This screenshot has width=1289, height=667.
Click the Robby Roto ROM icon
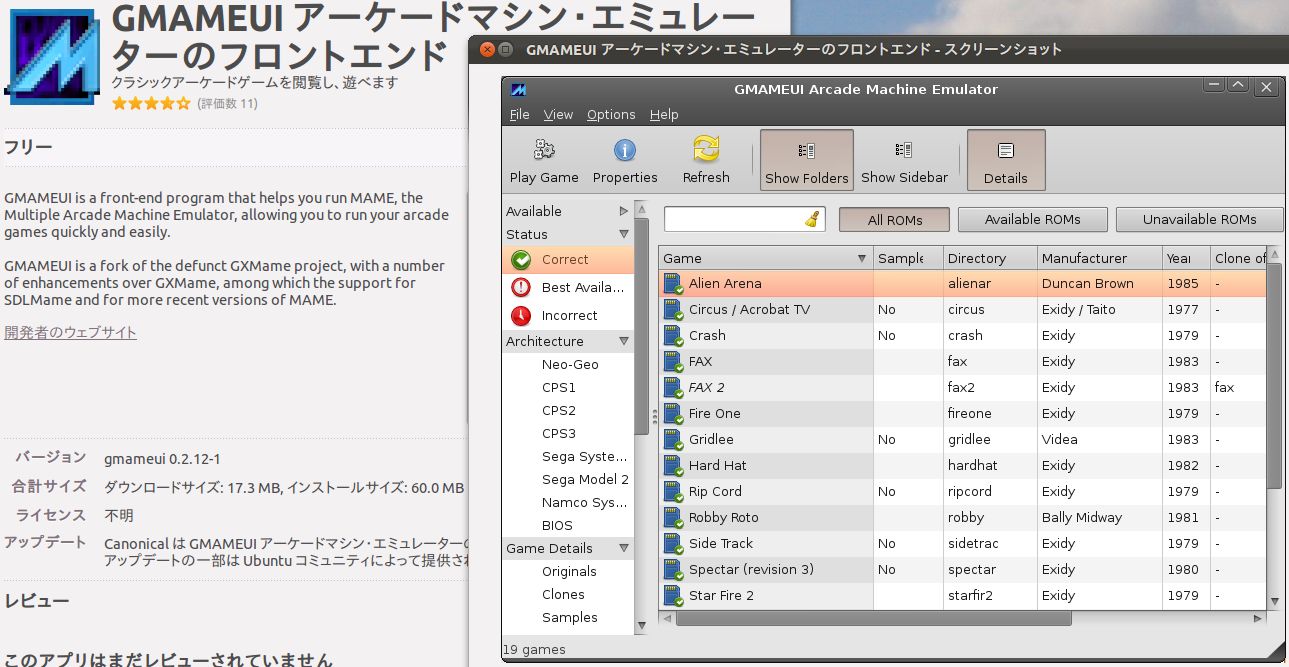coord(673,518)
